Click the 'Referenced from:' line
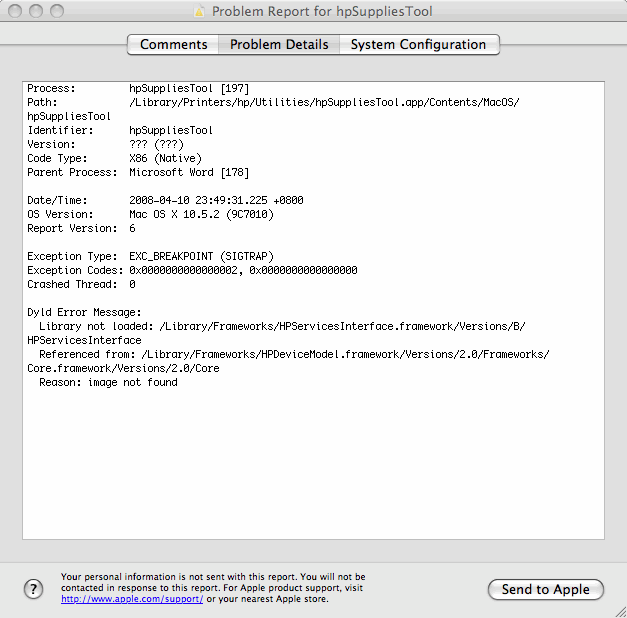Image resolution: width=627 pixels, height=618 pixels. 294,354
